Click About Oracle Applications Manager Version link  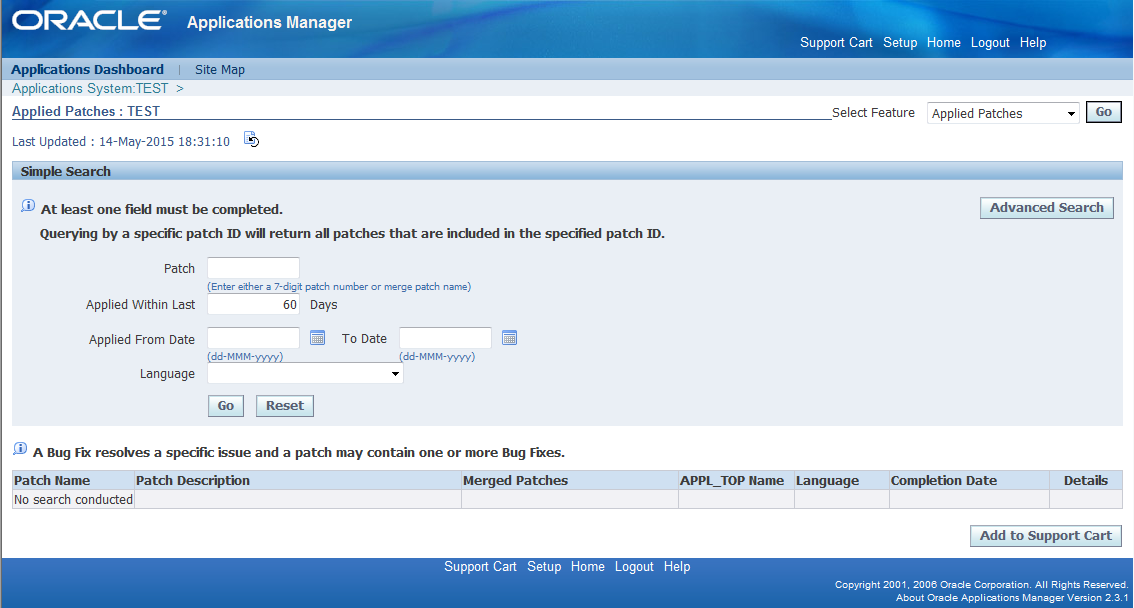point(1012,598)
